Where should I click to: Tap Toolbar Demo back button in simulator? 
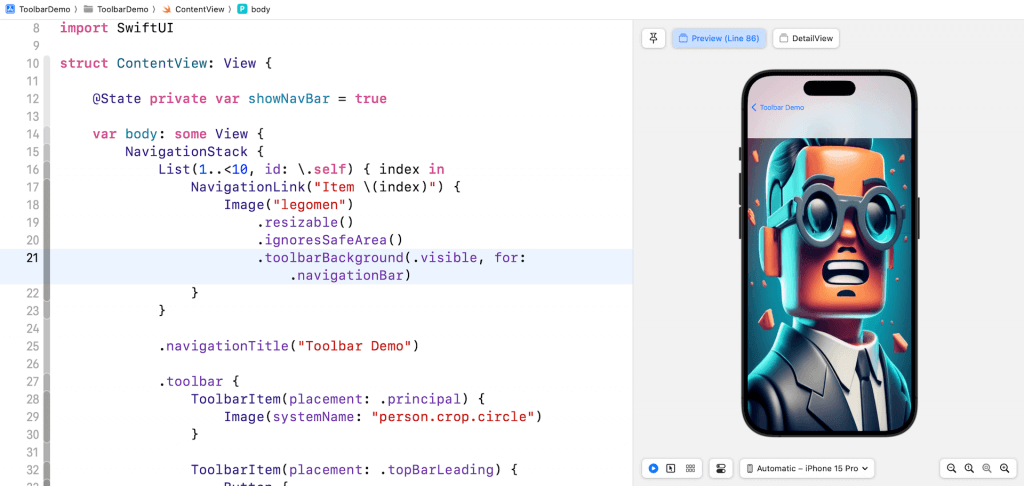778,107
